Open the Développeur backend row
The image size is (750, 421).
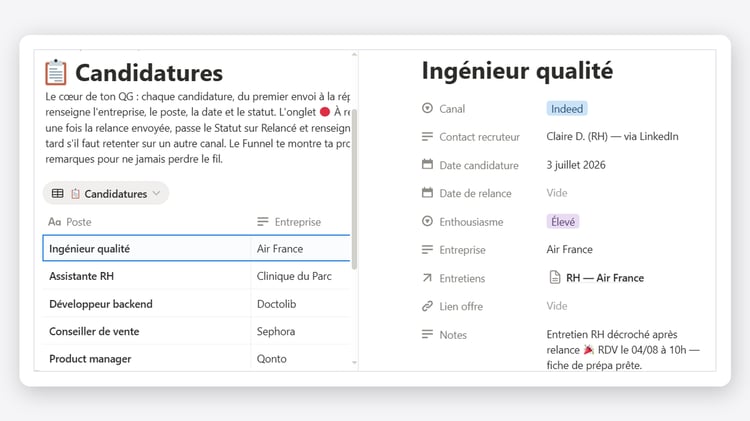click(197, 304)
